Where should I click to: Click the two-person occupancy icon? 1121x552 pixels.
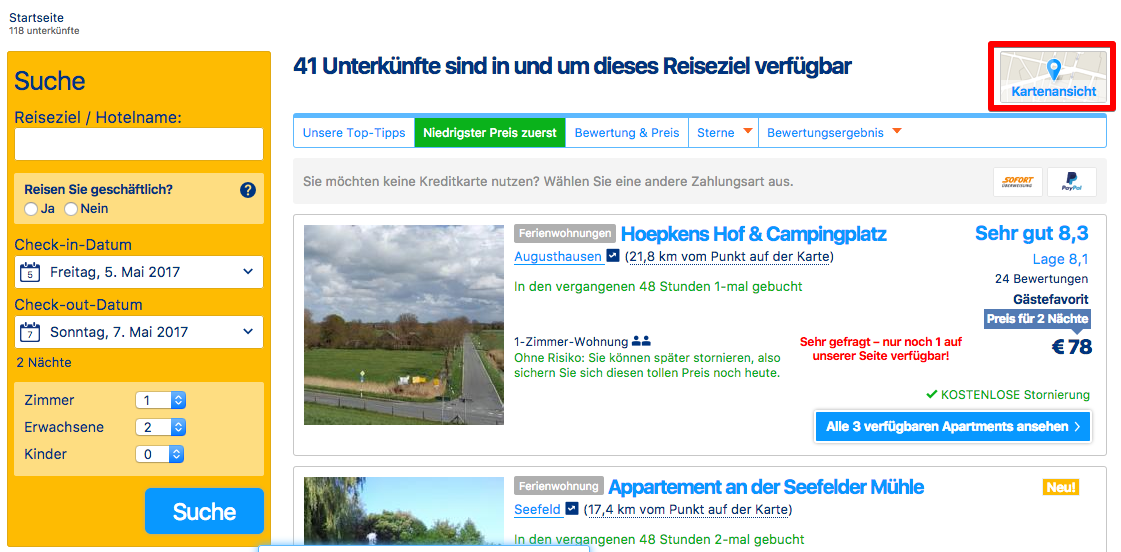tap(641, 342)
